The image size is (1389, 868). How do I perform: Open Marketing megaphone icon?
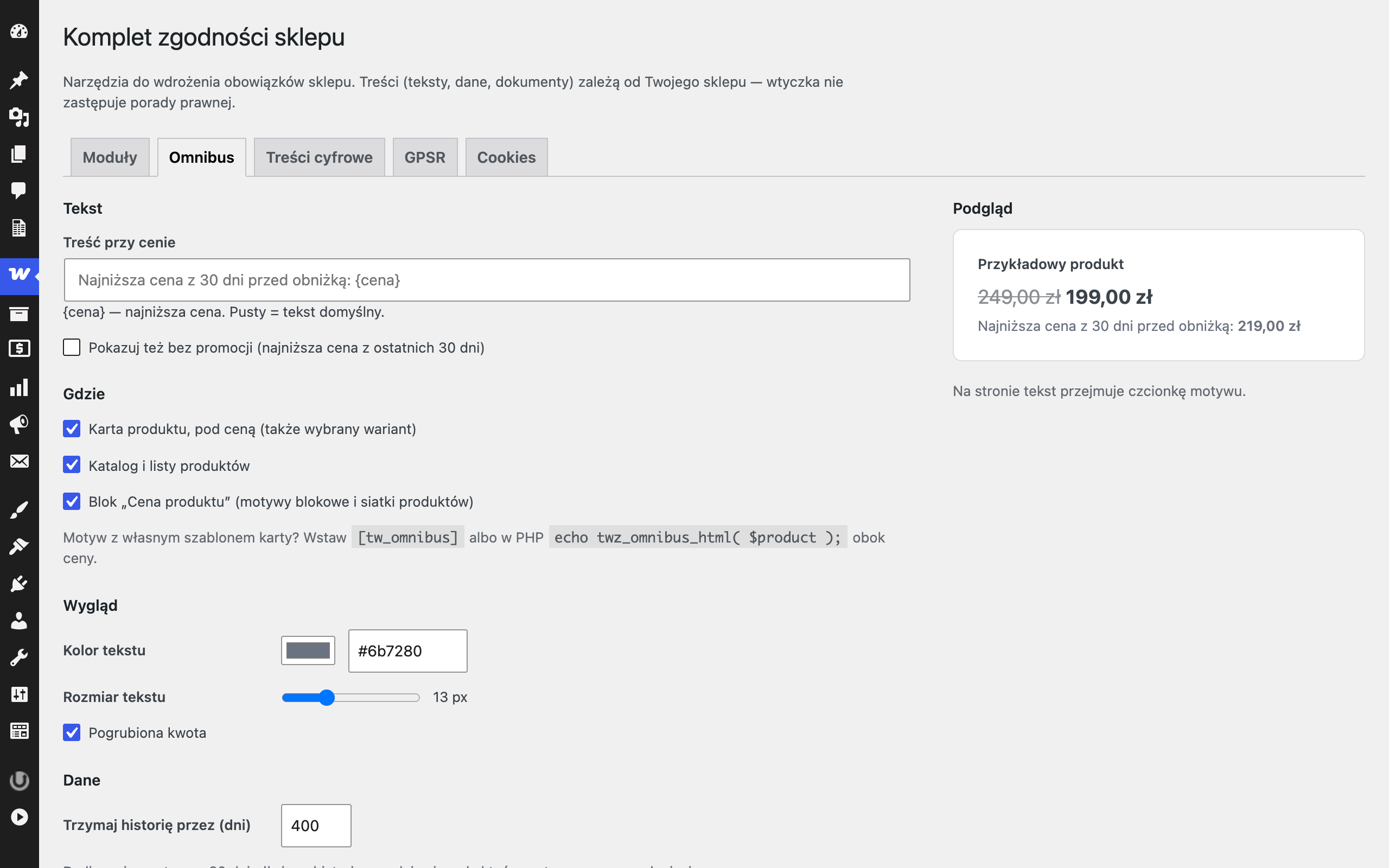[19, 424]
